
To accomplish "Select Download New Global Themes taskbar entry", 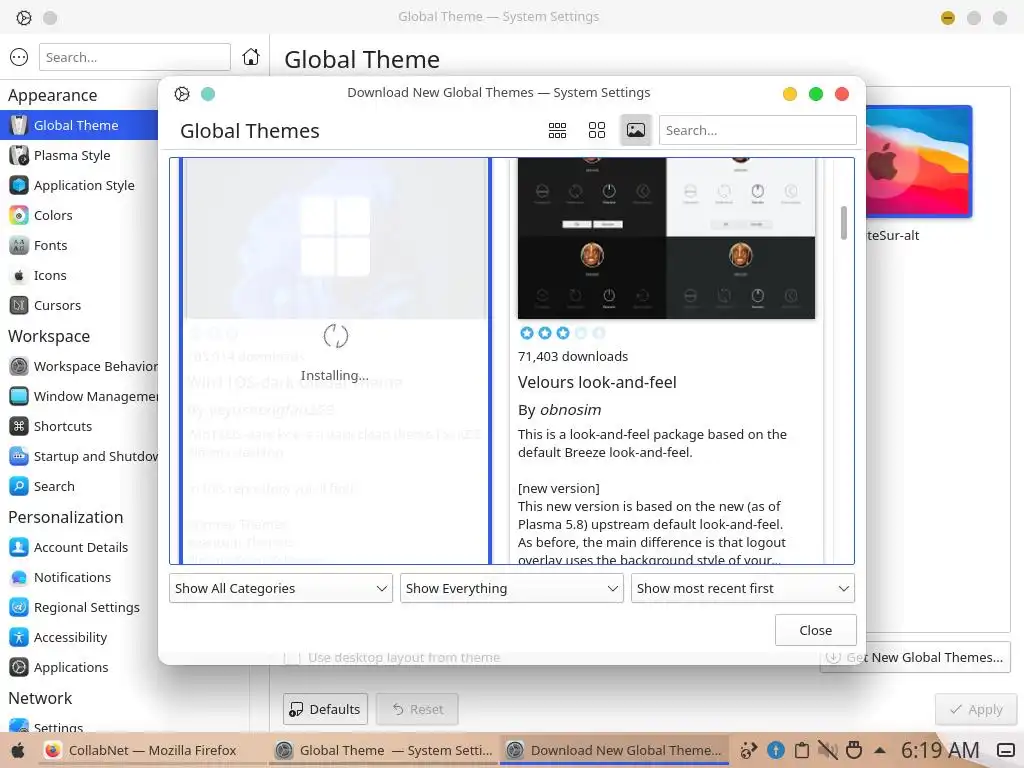I will (615, 750).
